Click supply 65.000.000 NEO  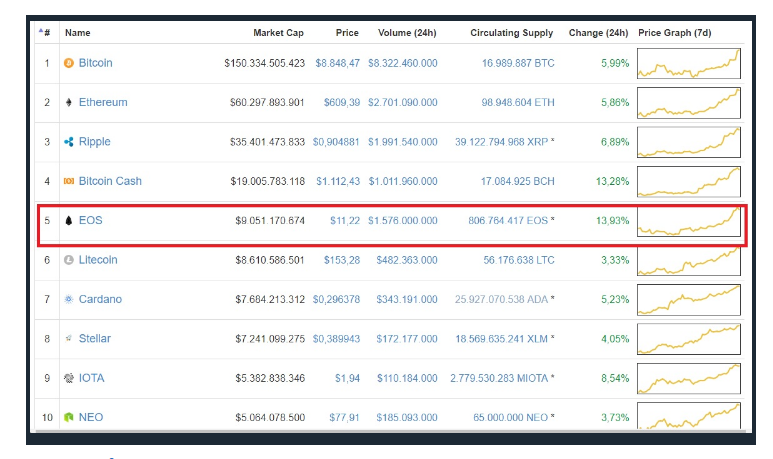tap(511, 418)
